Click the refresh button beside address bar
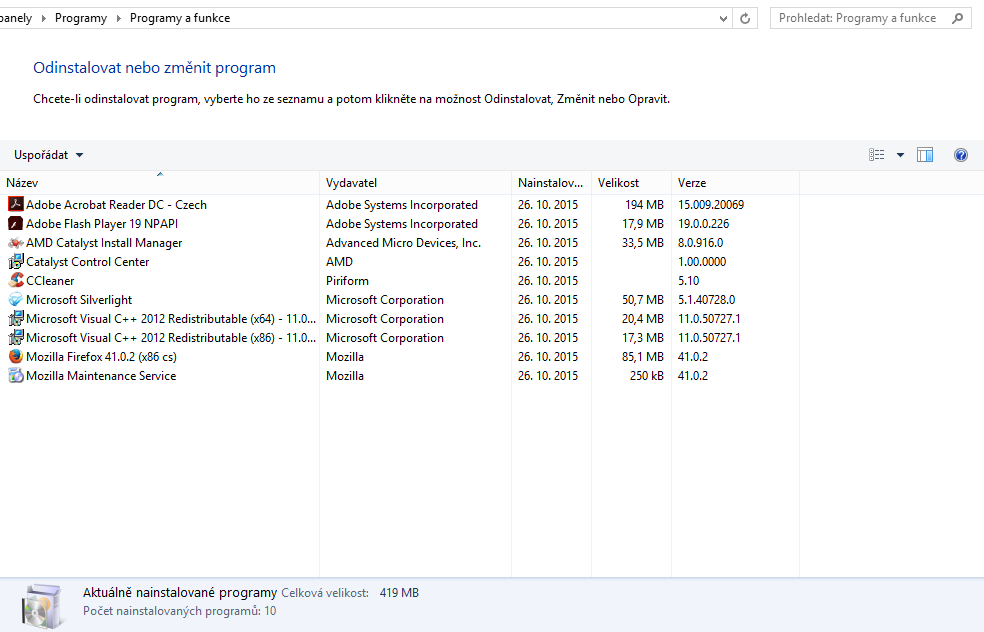Screen dimensions: 984x632 click(745, 18)
